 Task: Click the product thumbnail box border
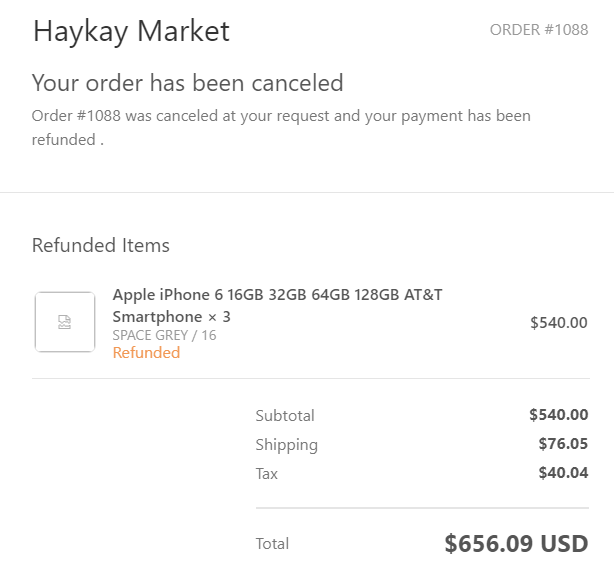click(36, 322)
